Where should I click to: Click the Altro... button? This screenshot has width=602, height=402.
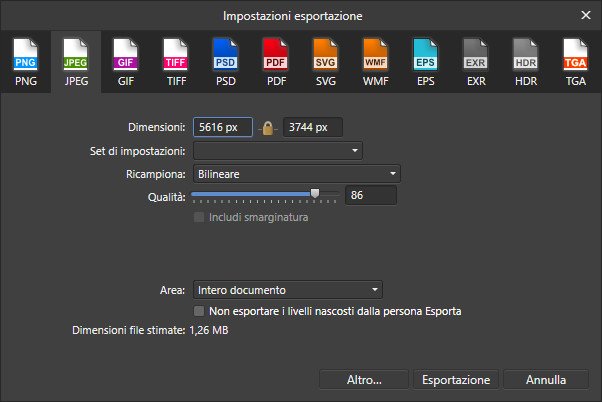pyautogui.click(x=364, y=380)
